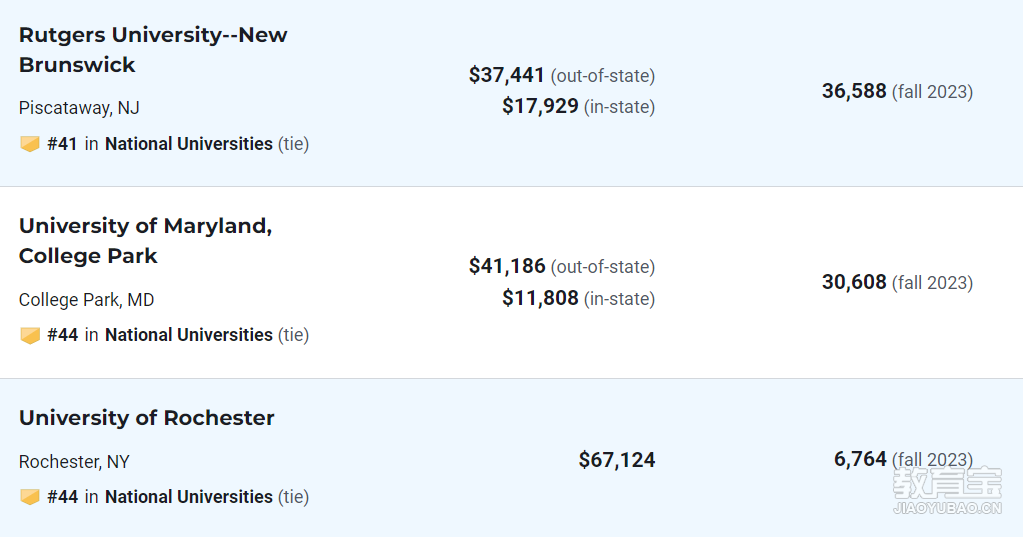Click Rochester enrollment 6,764 value

tap(860, 459)
